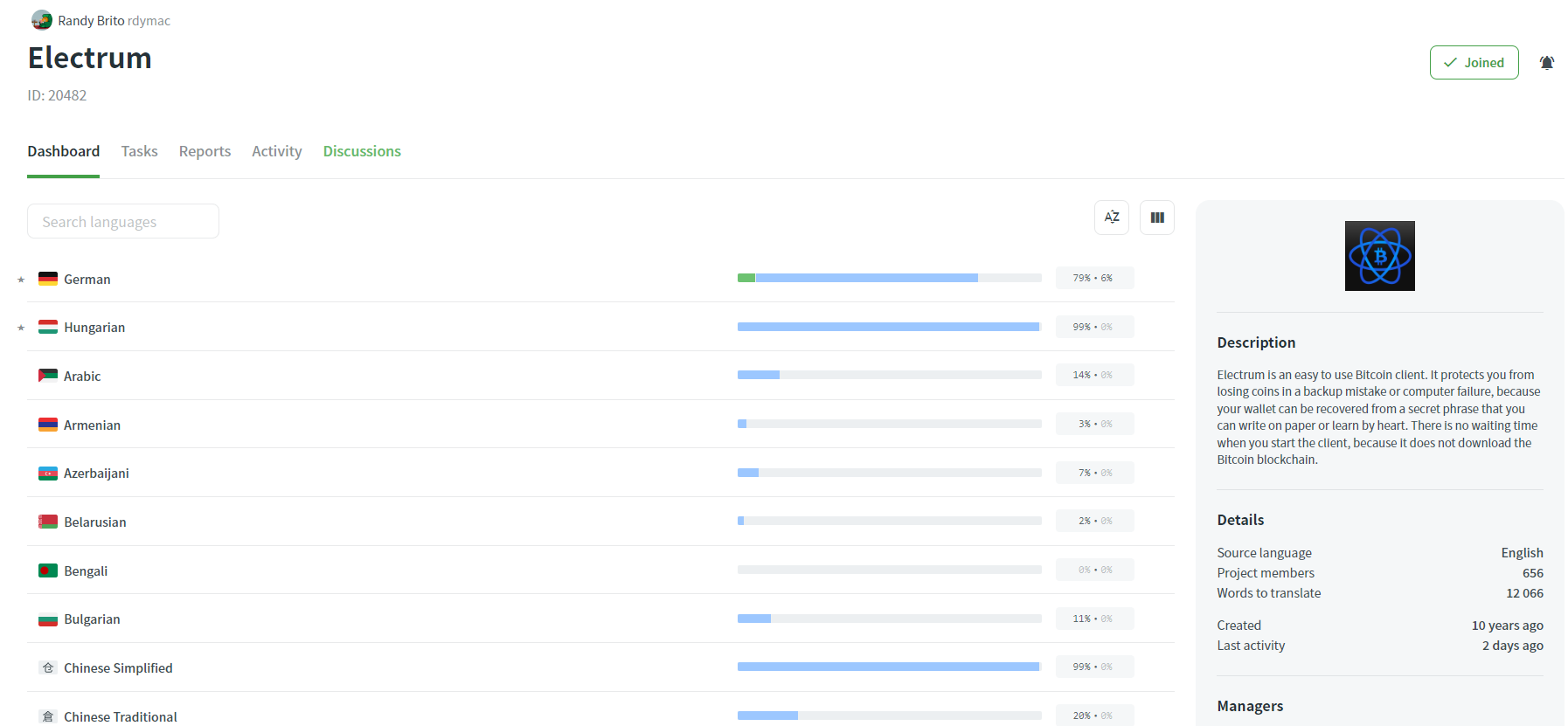The image size is (1568, 726).
Task: Open the Tasks tab
Action: (139, 151)
